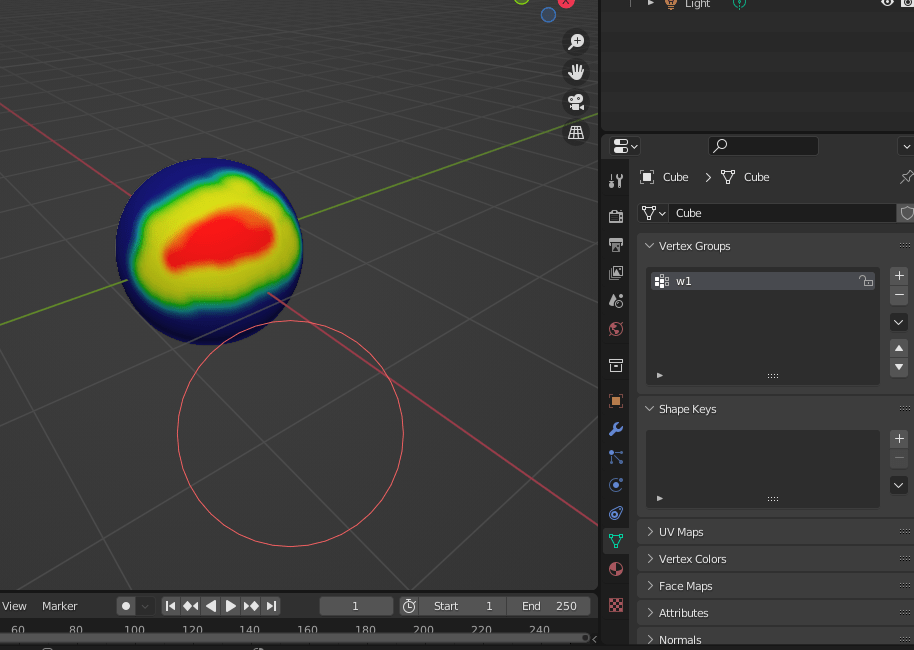This screenshot has width=914, height=650.
Task: Toggle the lock on vertex group w1
Action: coord(865,281)
